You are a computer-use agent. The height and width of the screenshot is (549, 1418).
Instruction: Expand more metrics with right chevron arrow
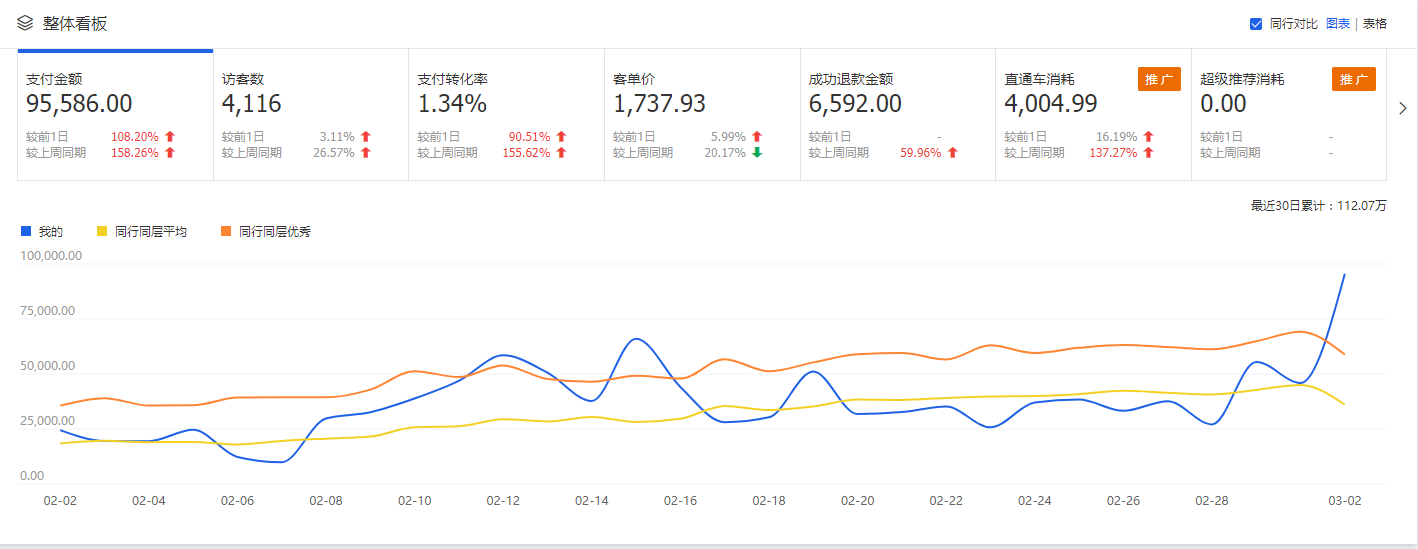coord(1402,108)
